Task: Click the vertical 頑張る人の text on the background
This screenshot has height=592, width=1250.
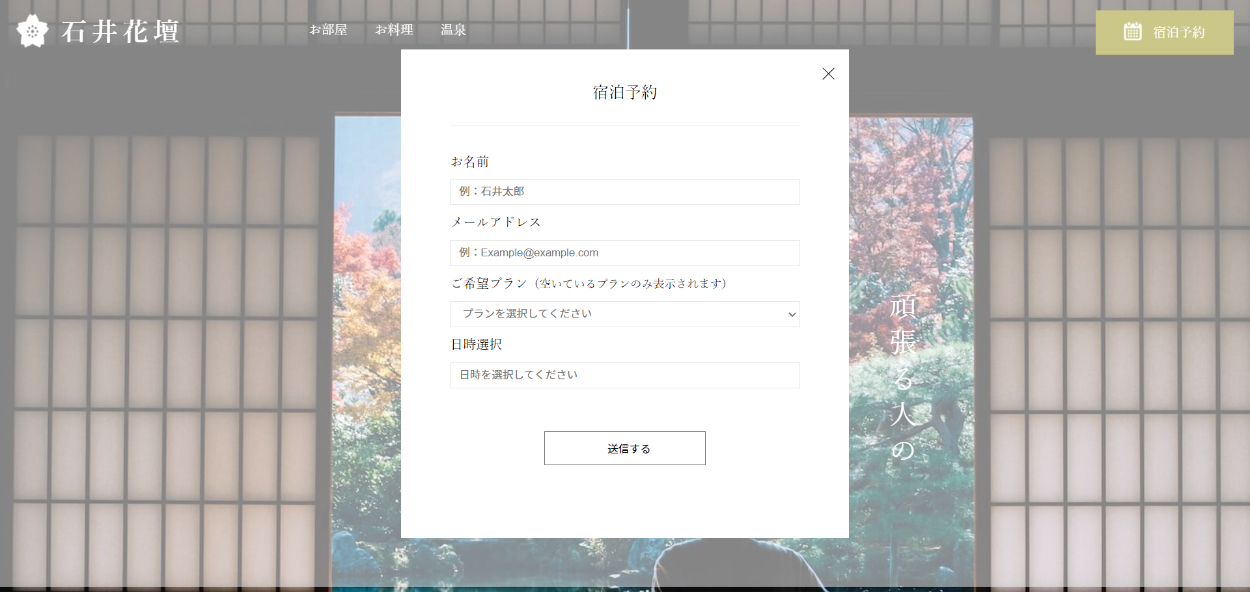Action: pos(903,378)
